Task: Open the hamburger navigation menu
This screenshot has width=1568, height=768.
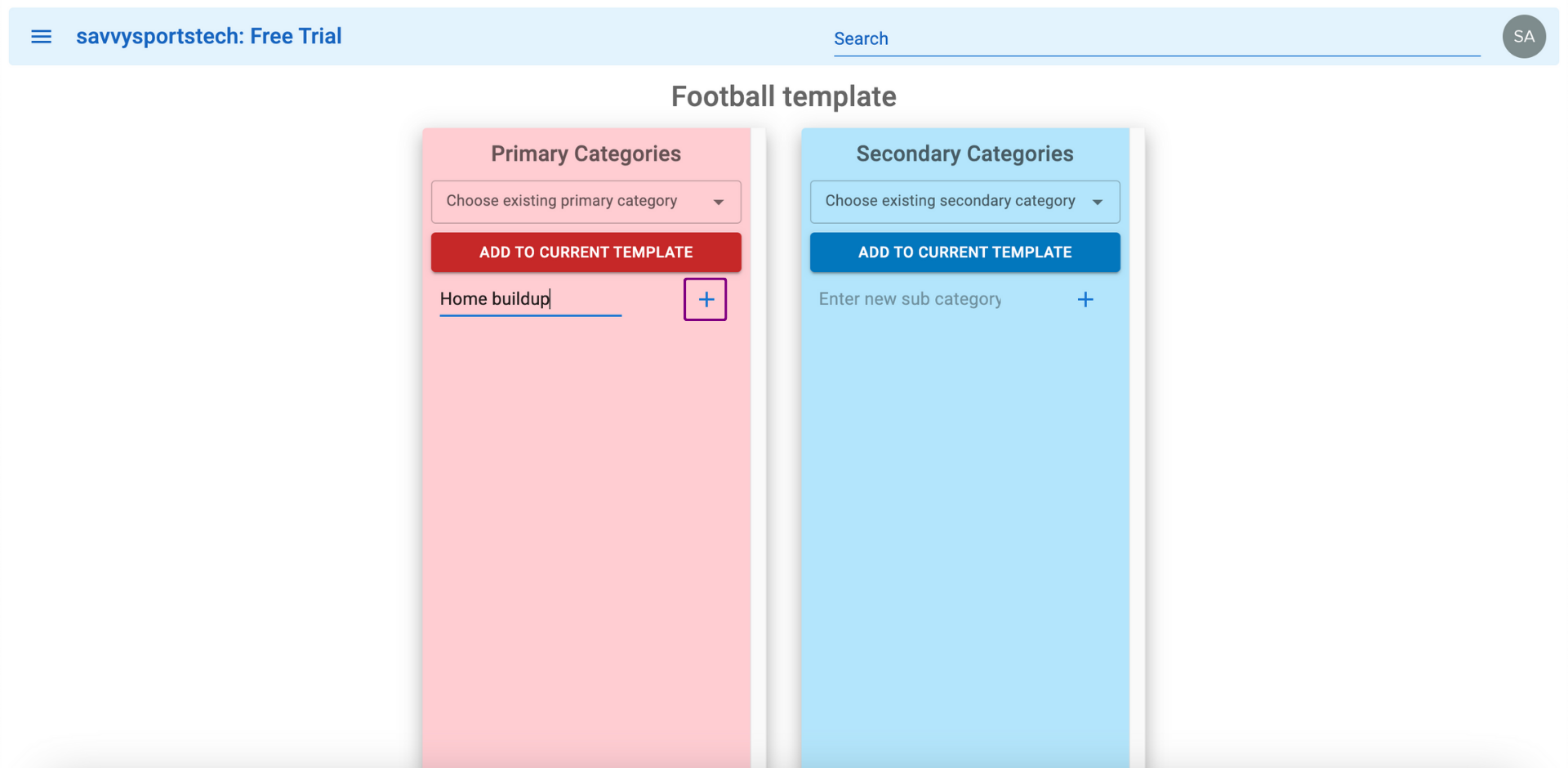Action: (41, 37)
